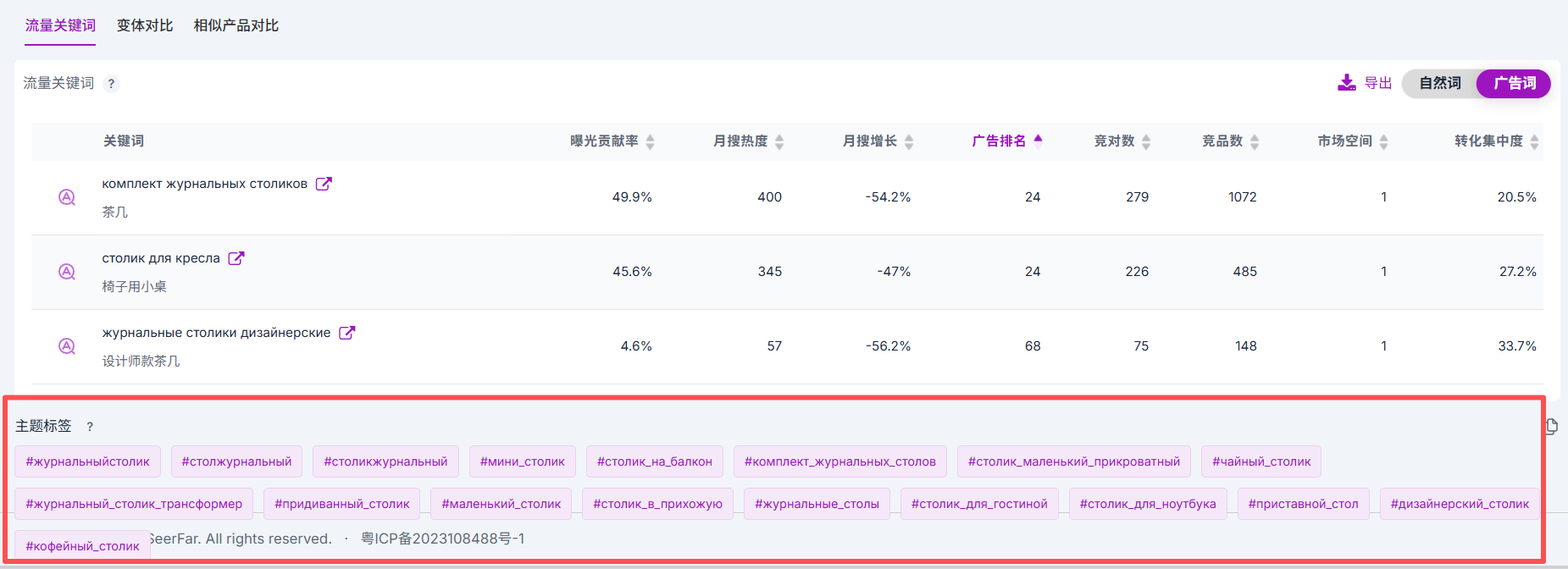
Task: Click the #журнальныйстолик topic tag
Action: pyautogui.click(x=87, y=461)
